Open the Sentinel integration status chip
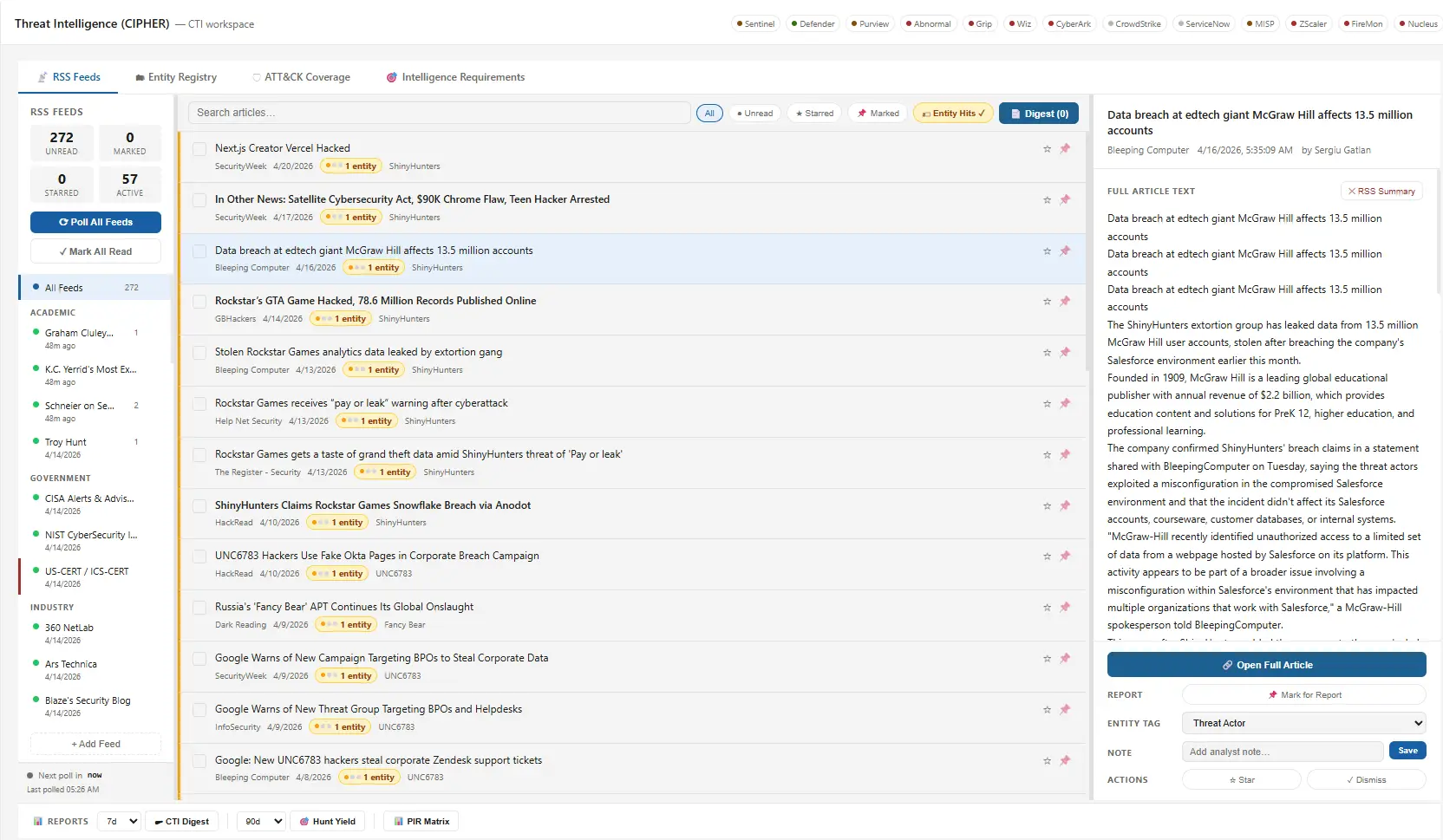Screen dimensions: 1443x840 coord(755,24)
